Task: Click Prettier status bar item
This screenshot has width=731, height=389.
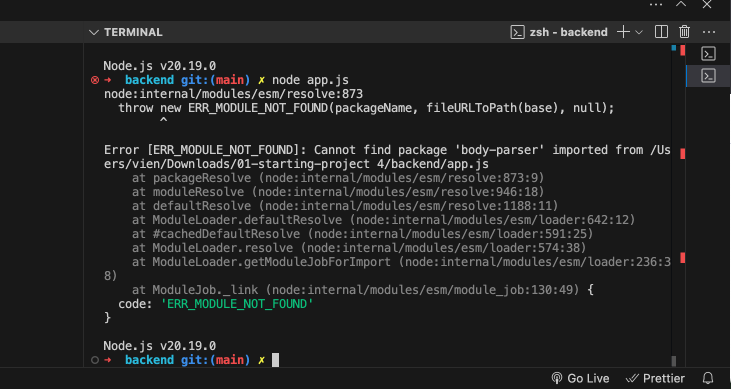Action: tap(655, 378)
